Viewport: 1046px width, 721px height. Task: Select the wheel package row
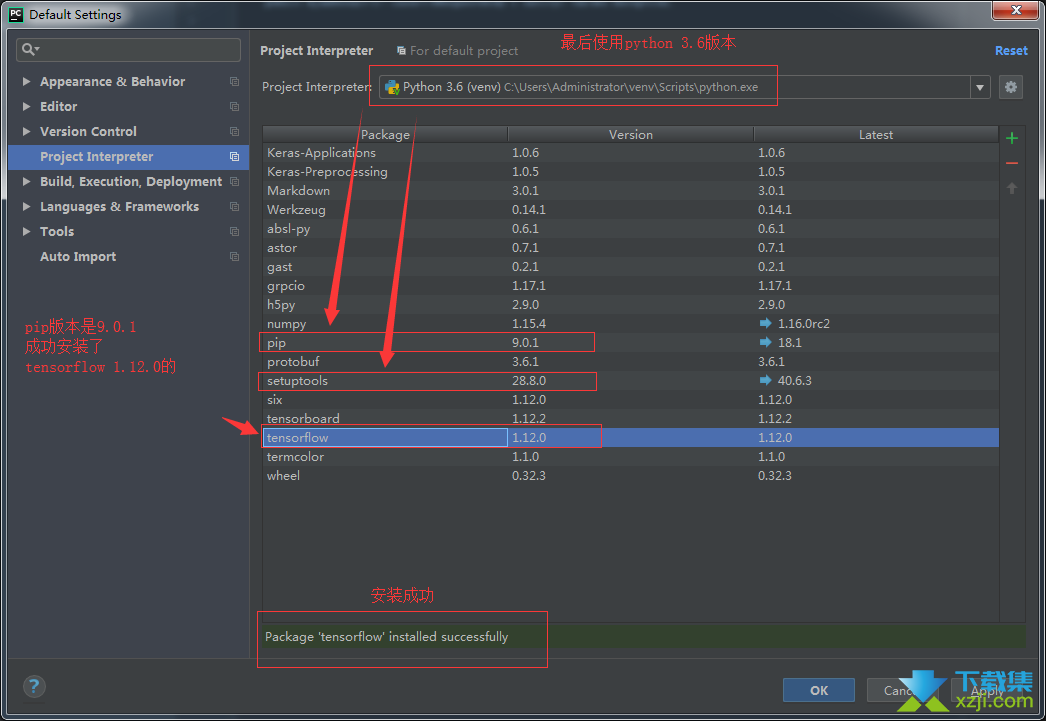click(x=630, y=476)
